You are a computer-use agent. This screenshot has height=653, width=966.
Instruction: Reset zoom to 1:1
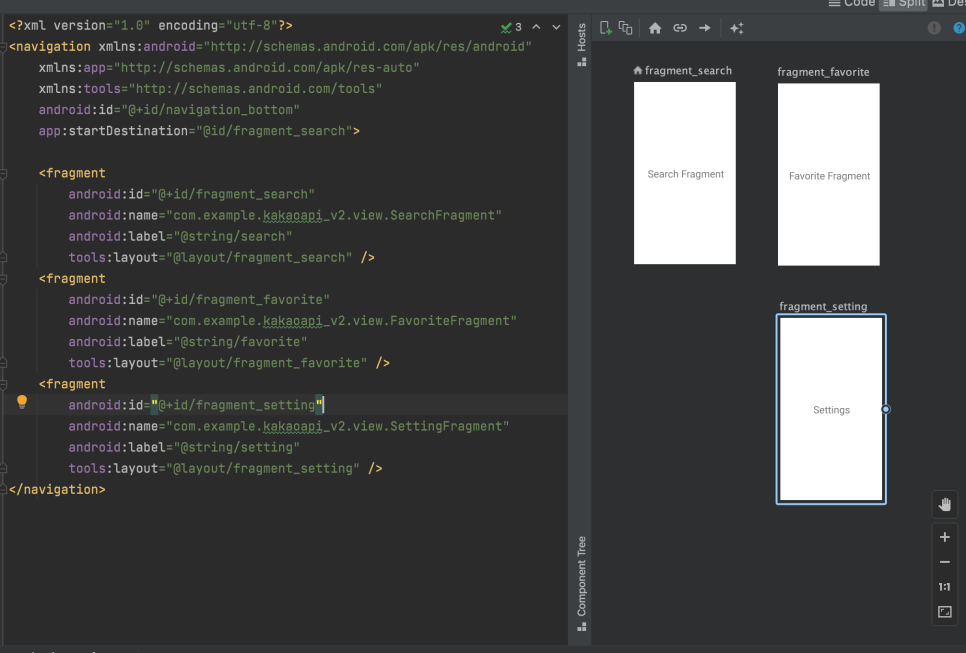pos(944,587)
